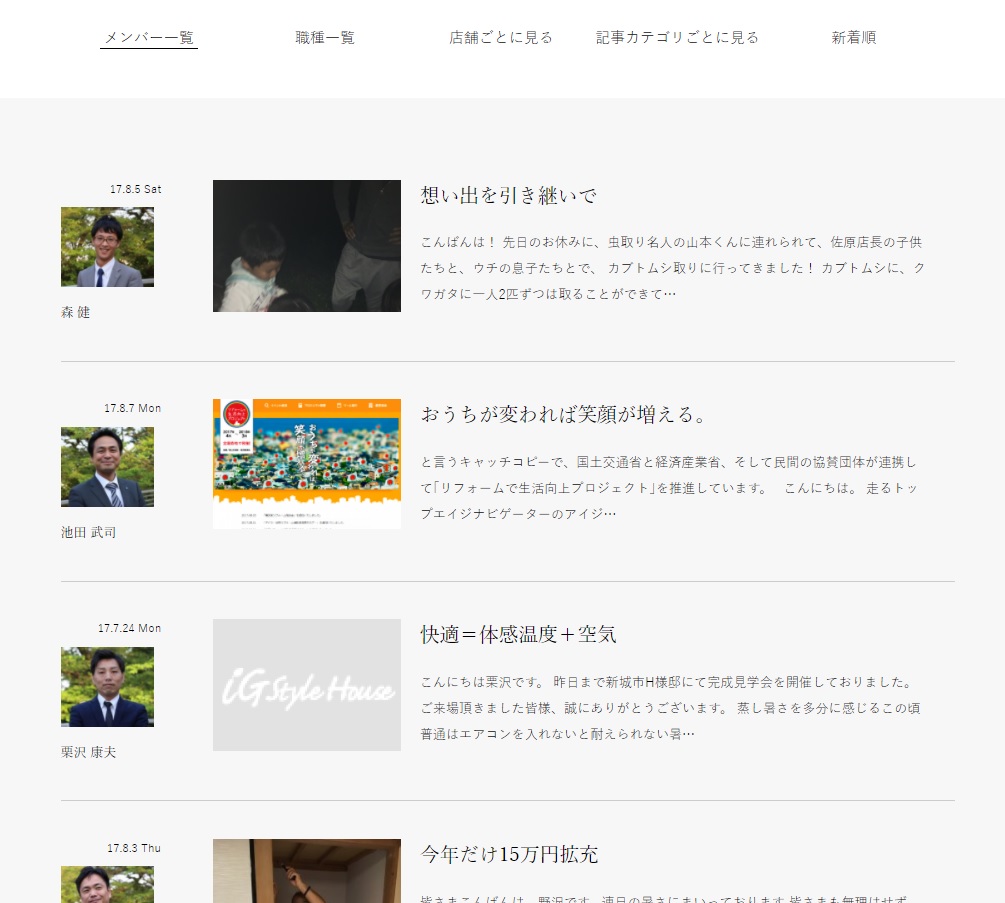Open article 快適＝体感温度＋空気
The image size is (1005, 903).
coord(518,634)
